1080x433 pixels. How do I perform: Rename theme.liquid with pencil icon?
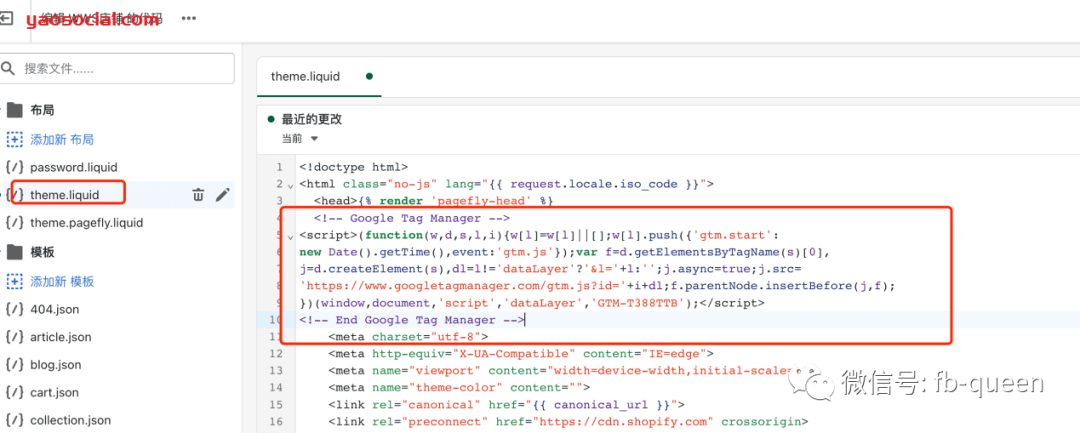[x=222, y=195]
